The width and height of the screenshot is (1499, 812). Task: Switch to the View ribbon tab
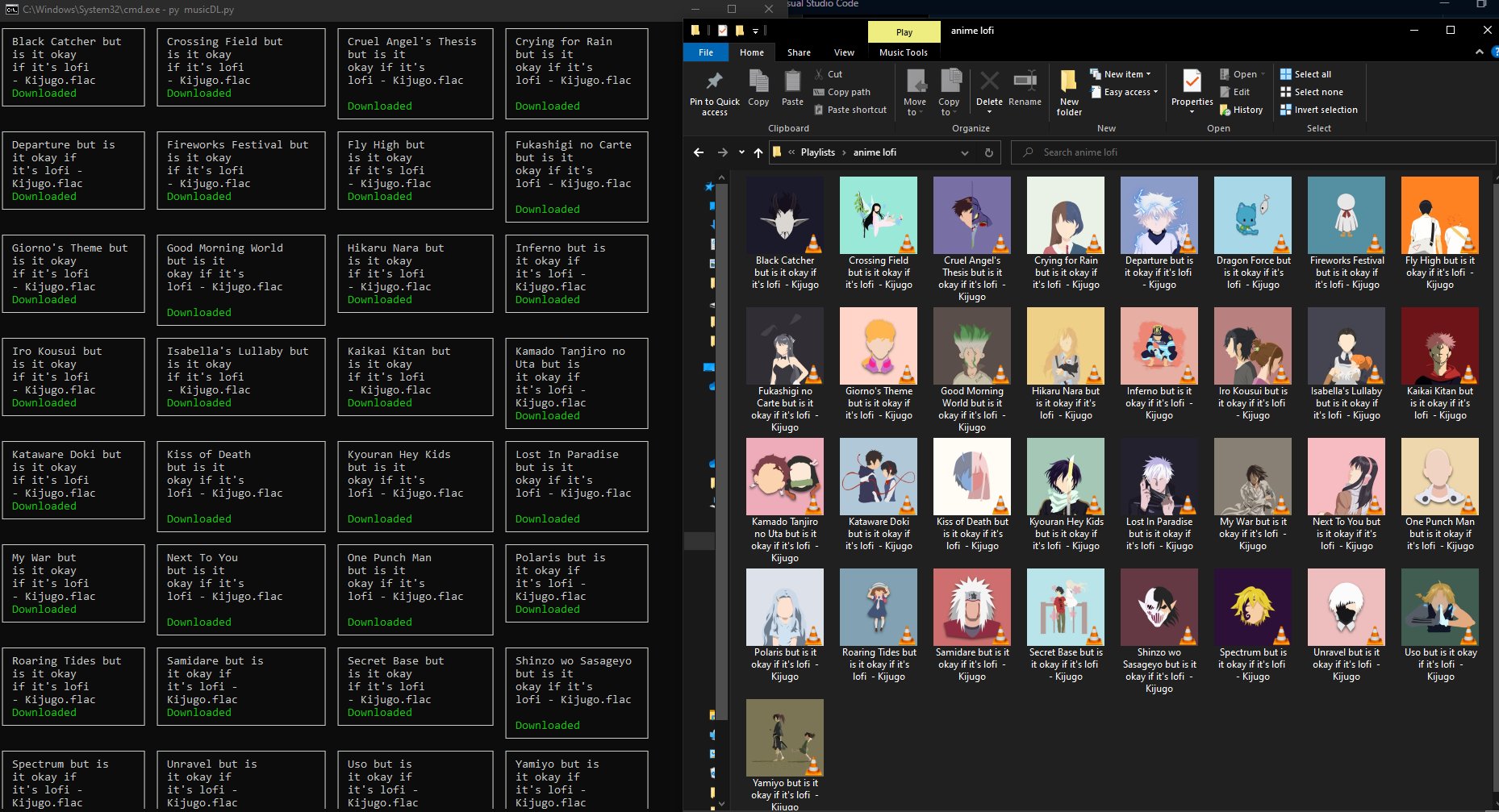pos(844,52)
